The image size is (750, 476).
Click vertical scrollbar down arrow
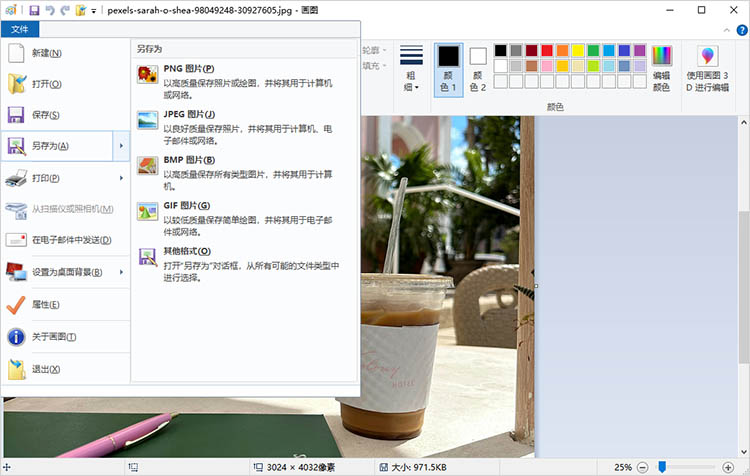point(743,452)
